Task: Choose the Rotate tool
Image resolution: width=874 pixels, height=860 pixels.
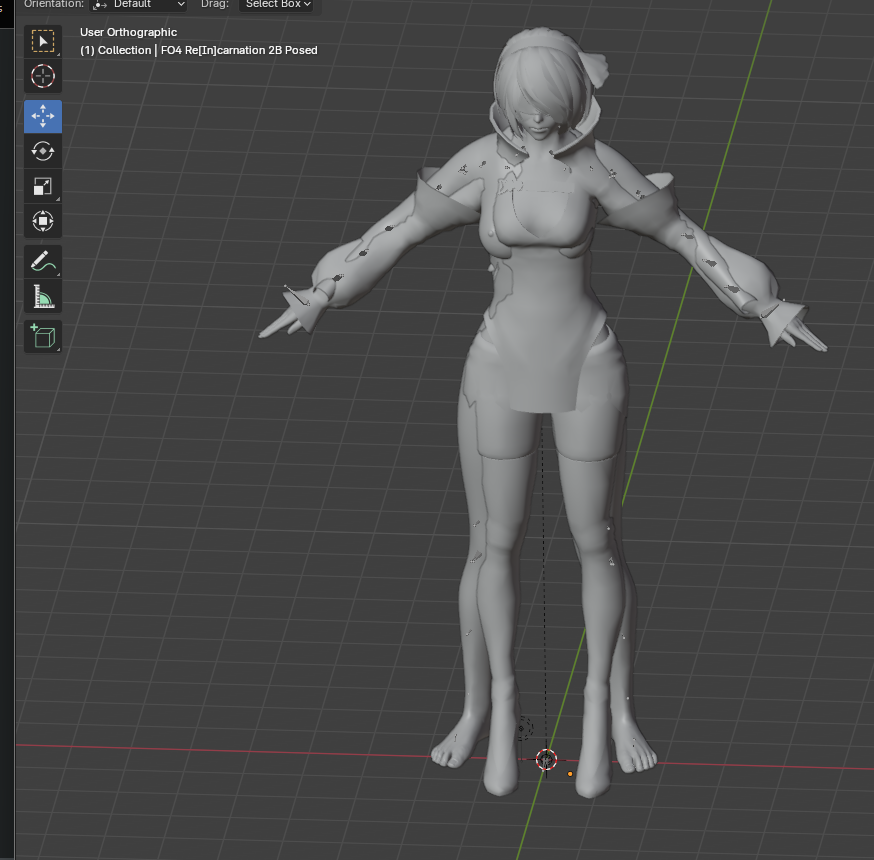Action: point(43,151)
